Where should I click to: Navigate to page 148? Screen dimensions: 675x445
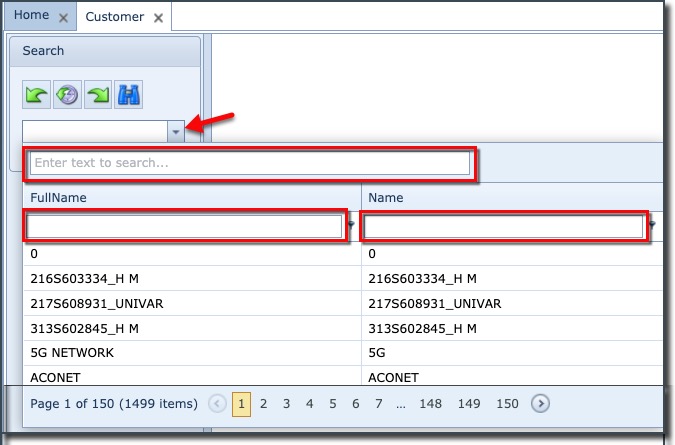[431, 404]
